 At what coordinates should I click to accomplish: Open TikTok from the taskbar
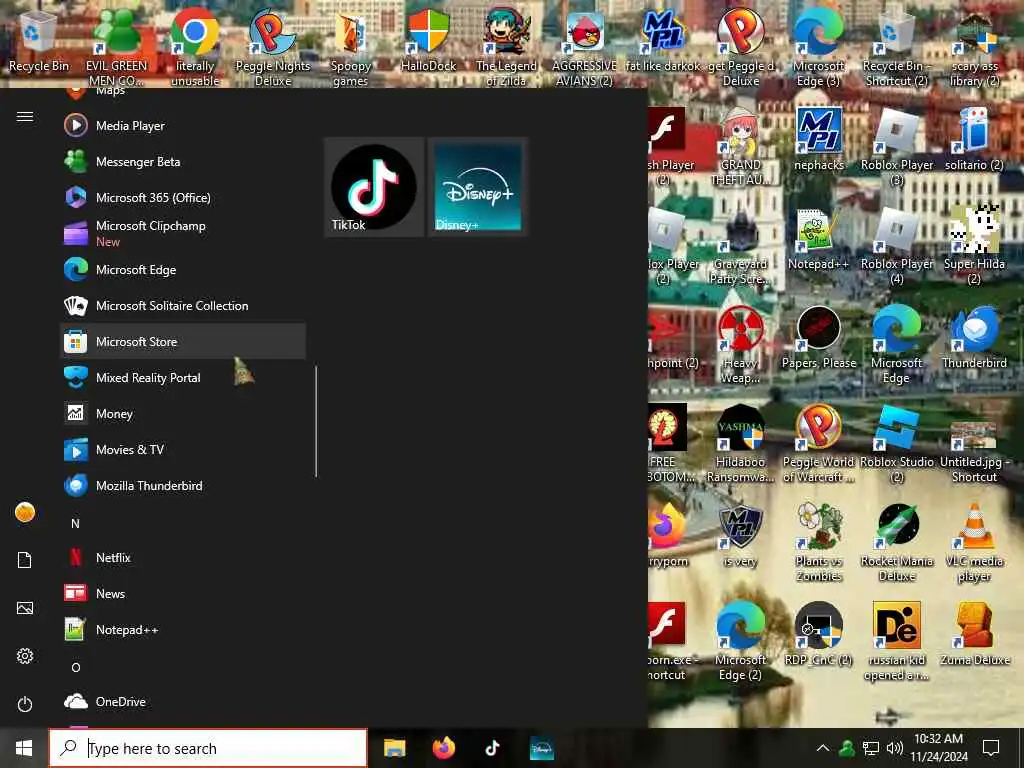pos(492,748)
